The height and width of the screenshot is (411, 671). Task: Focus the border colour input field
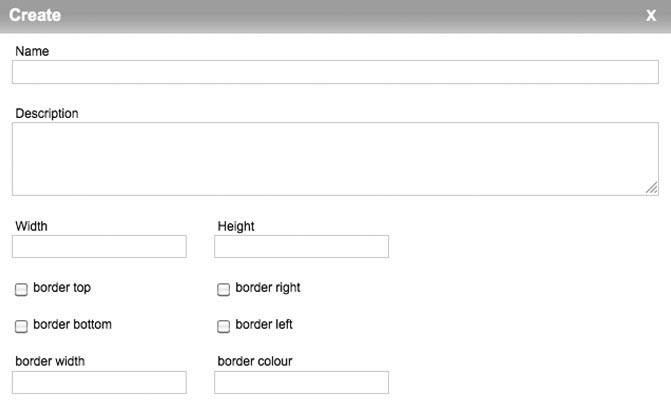[x=301, y=382]
